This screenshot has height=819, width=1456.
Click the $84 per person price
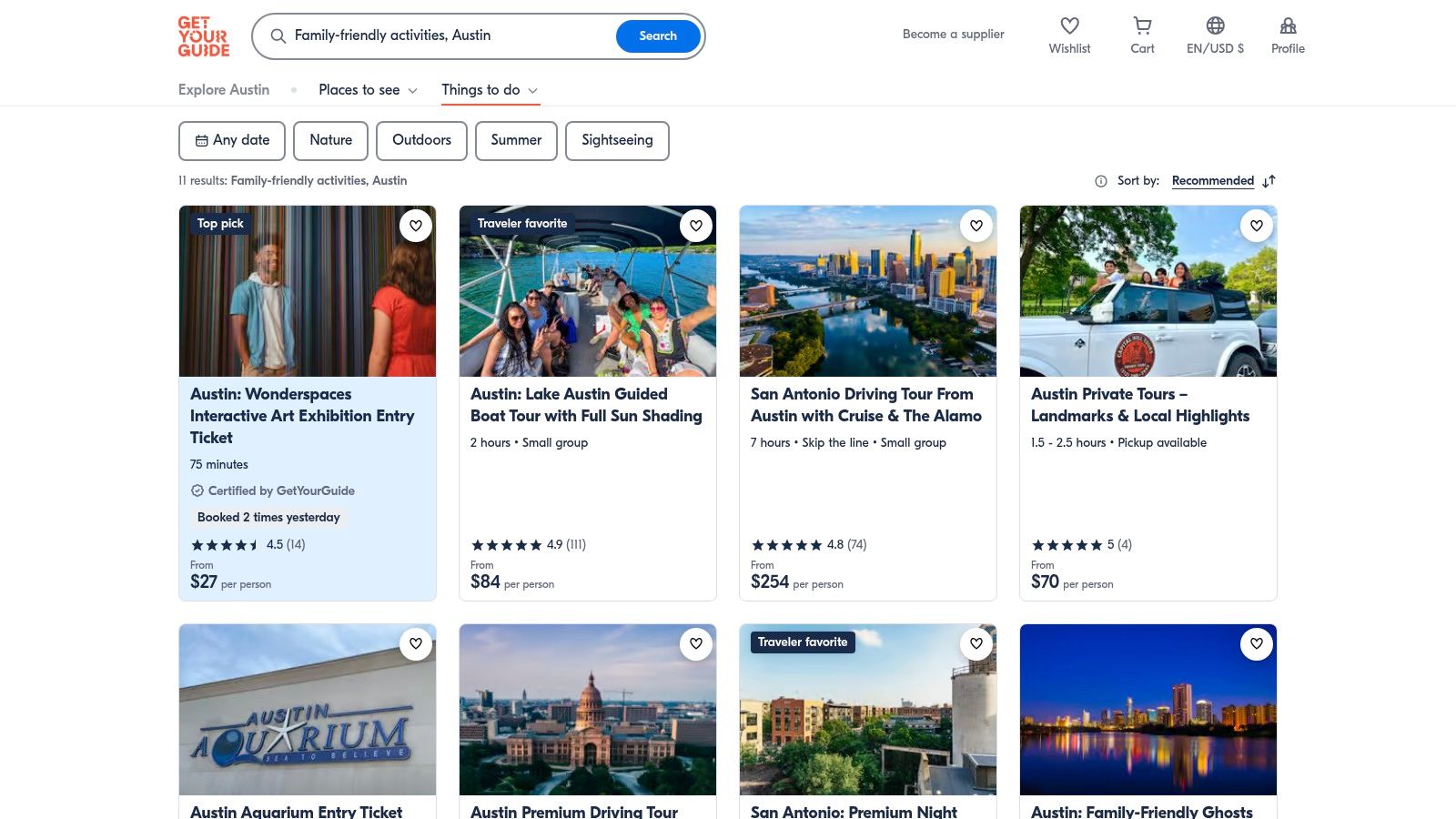click(x=512, y=581)
